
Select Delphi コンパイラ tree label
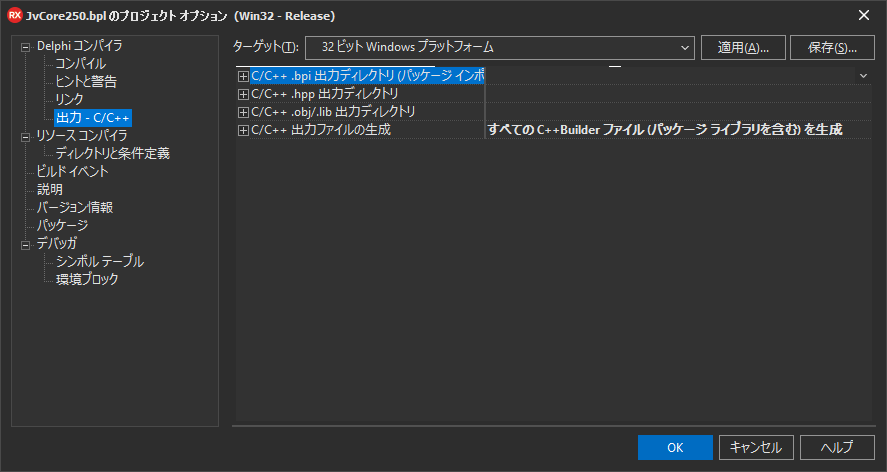tap(79, 46)
